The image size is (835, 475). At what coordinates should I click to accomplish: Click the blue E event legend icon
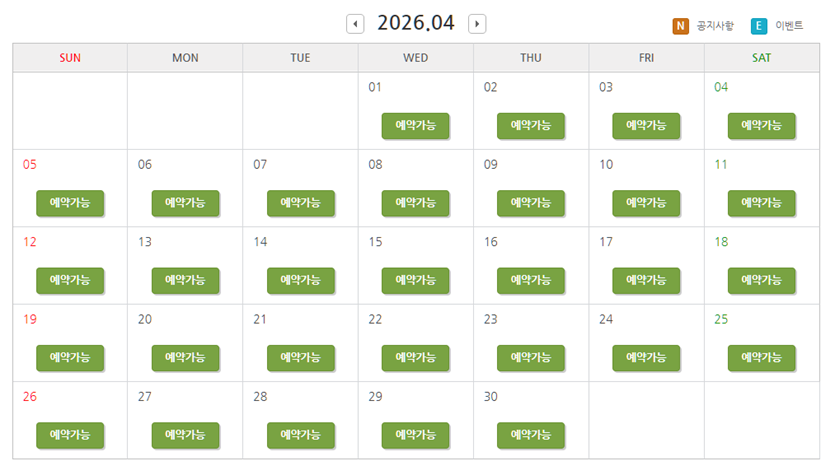[759, 26]
